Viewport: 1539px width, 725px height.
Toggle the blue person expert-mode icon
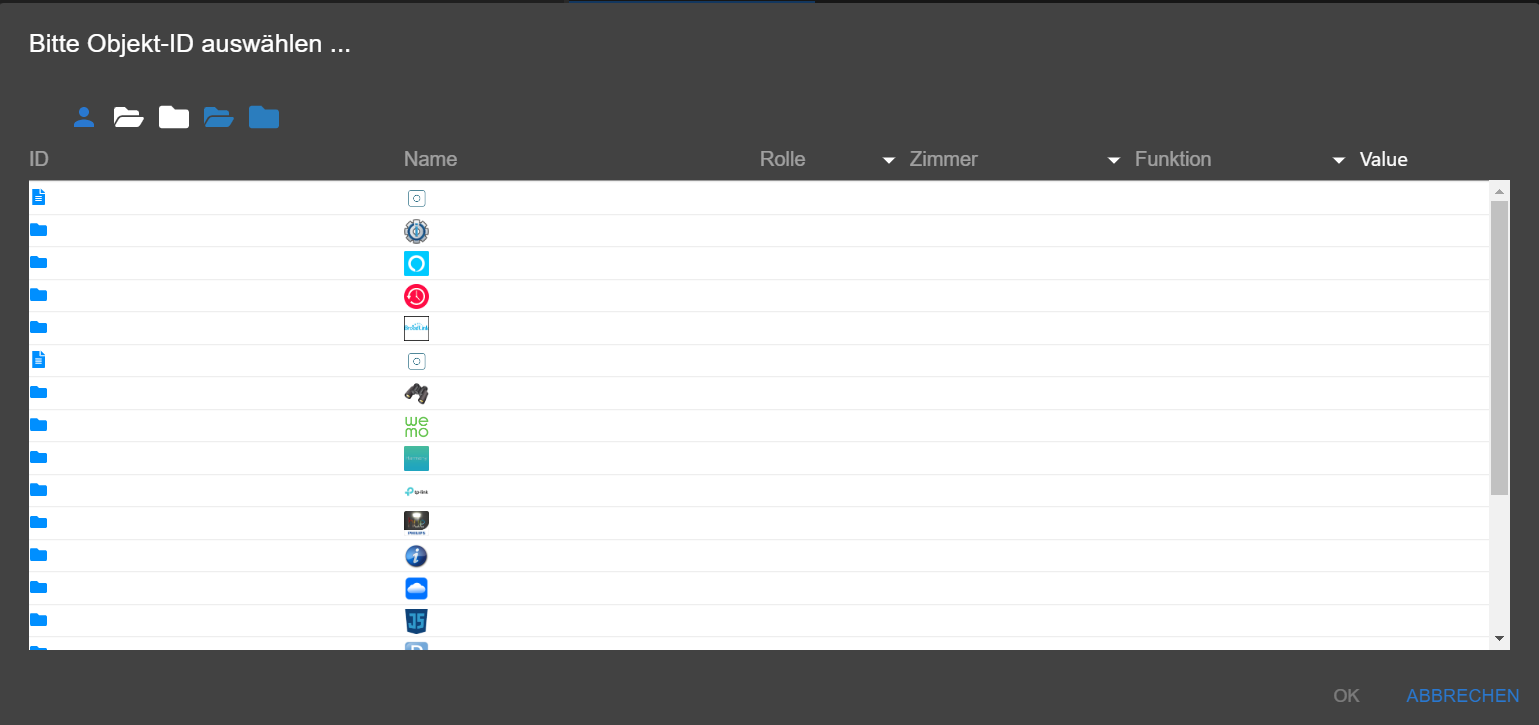pyautogui.click(x=84, y=118)
